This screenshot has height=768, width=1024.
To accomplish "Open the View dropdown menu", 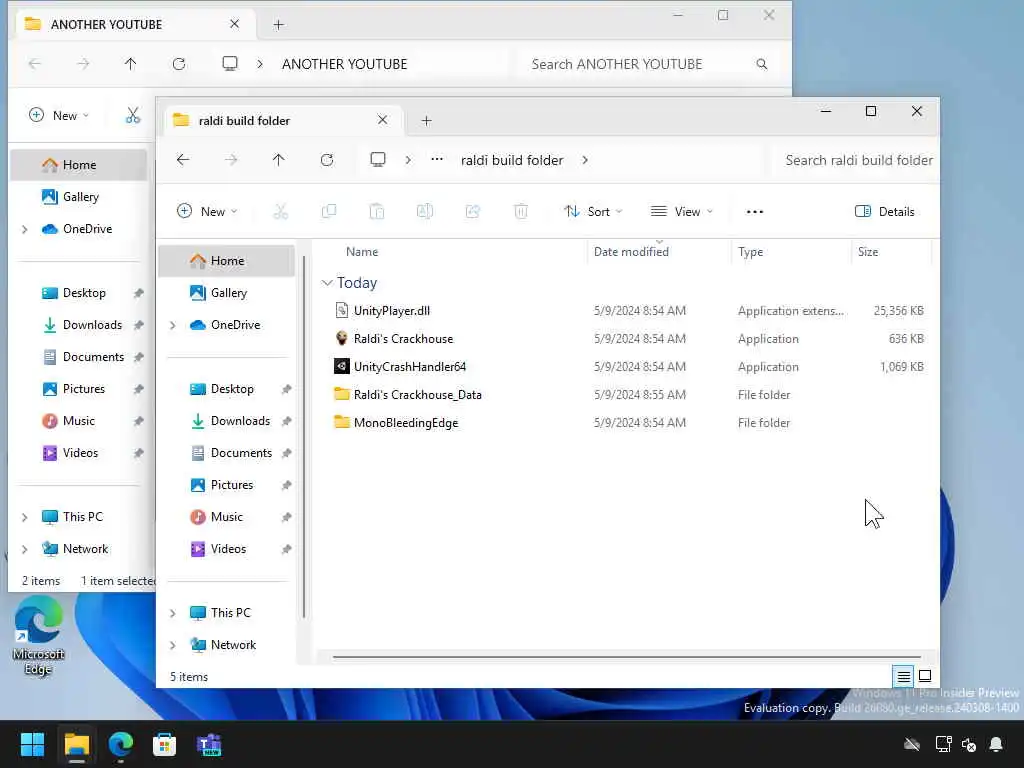I will [x=682, y=212].
